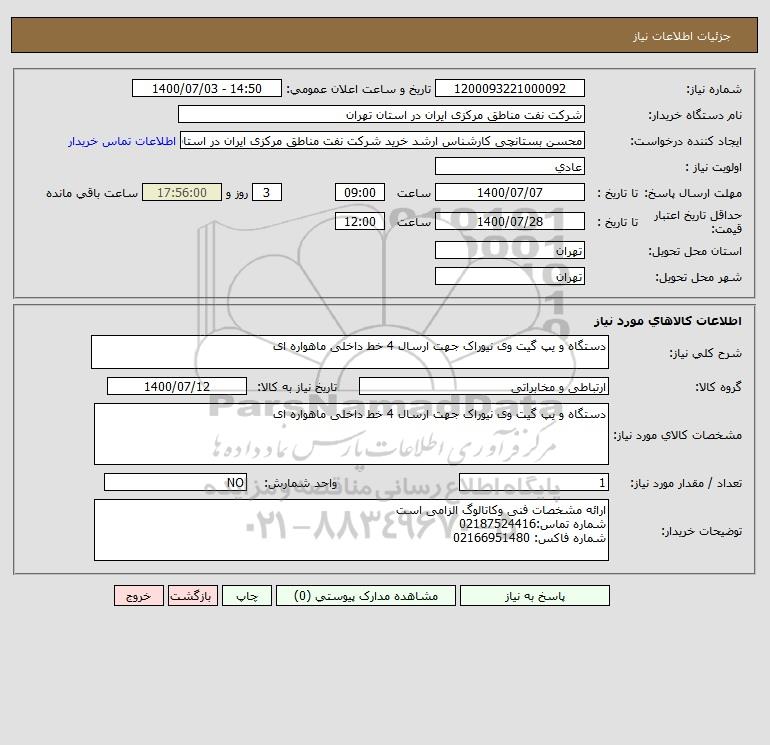Viewport: 770px width, 745px height.
Task: Click the خروج exit button
Action: (138, 596)
